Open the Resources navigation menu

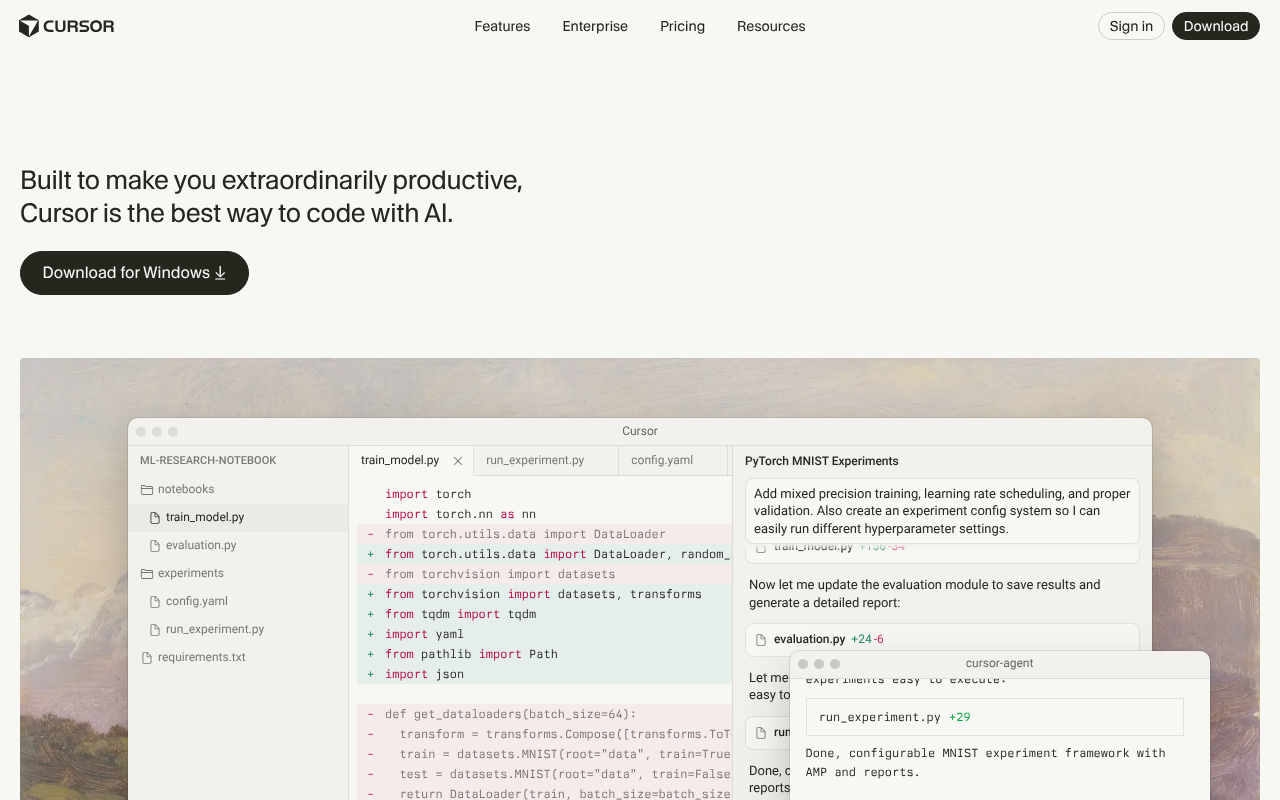(x=771, y=26)
